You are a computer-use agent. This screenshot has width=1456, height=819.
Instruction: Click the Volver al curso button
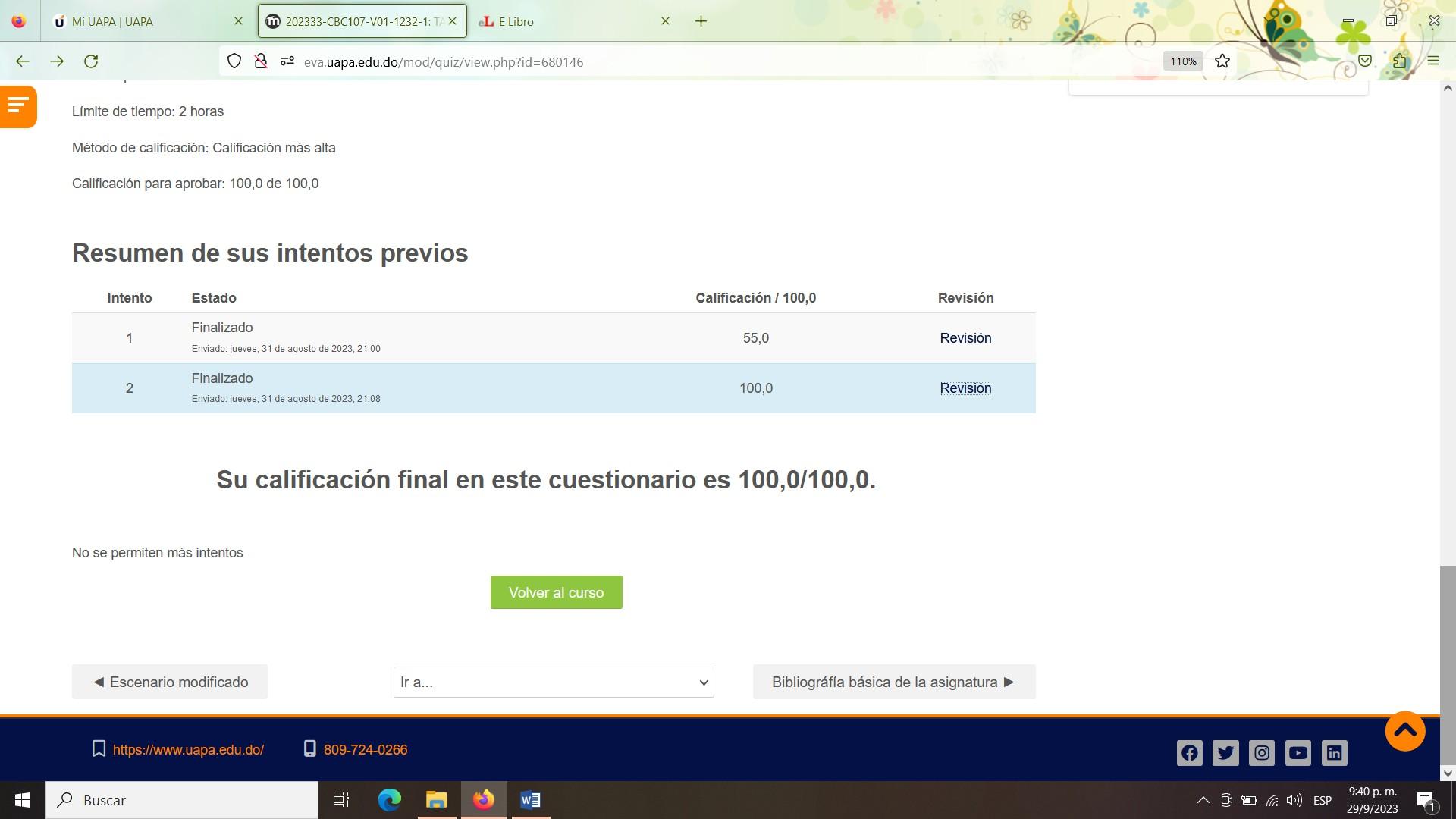(556, 592)
